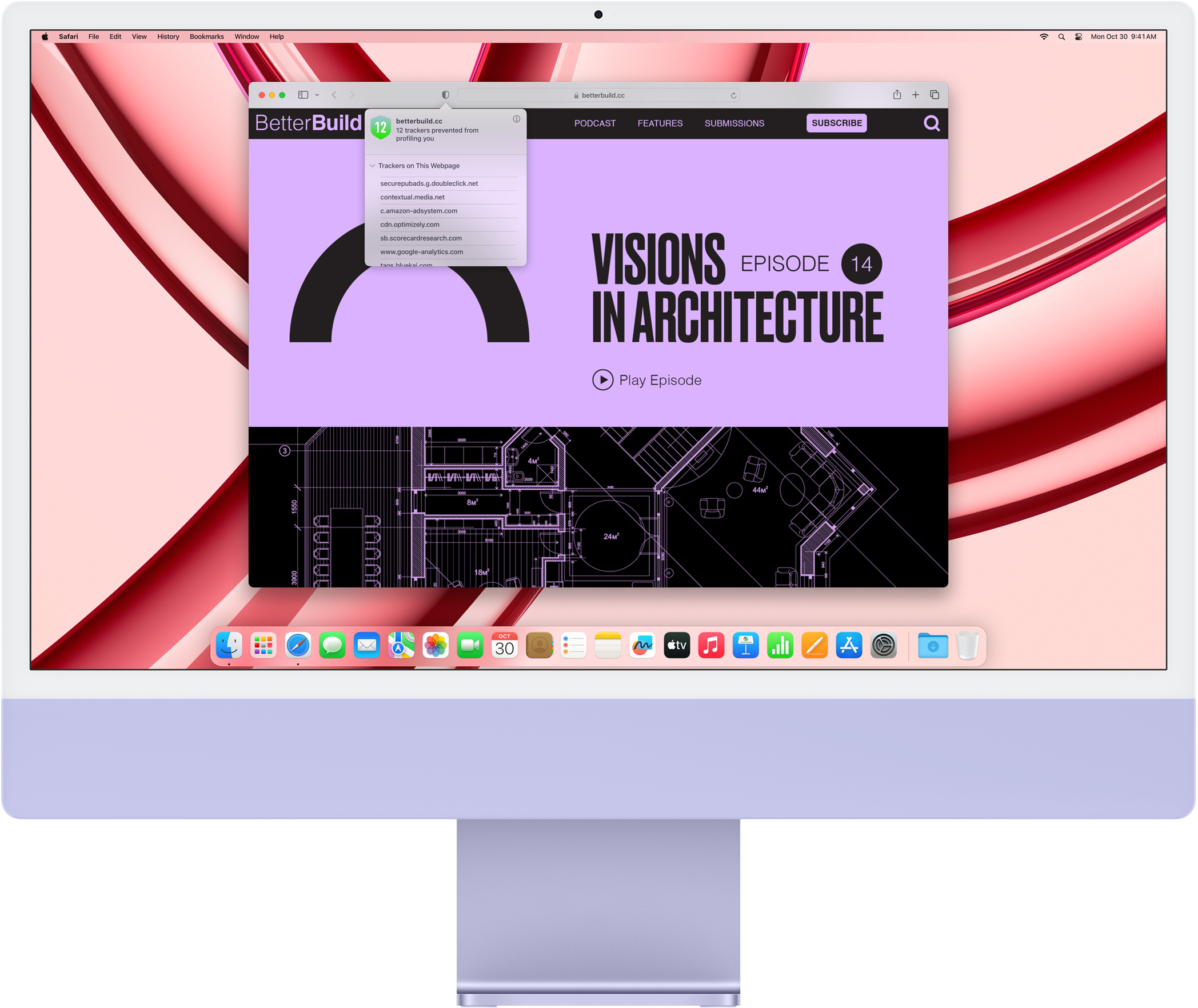
Task: Open Music from the Dock
Action: (711, 646)
